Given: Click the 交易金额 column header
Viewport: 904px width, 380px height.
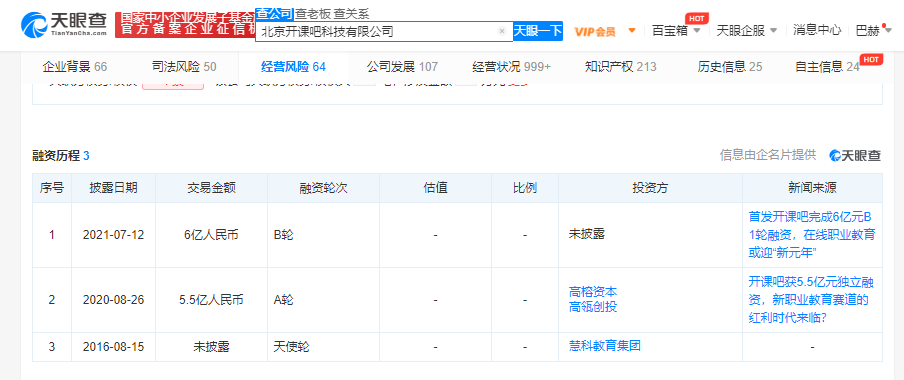Looking at the screenshot, I should [211, 188].
